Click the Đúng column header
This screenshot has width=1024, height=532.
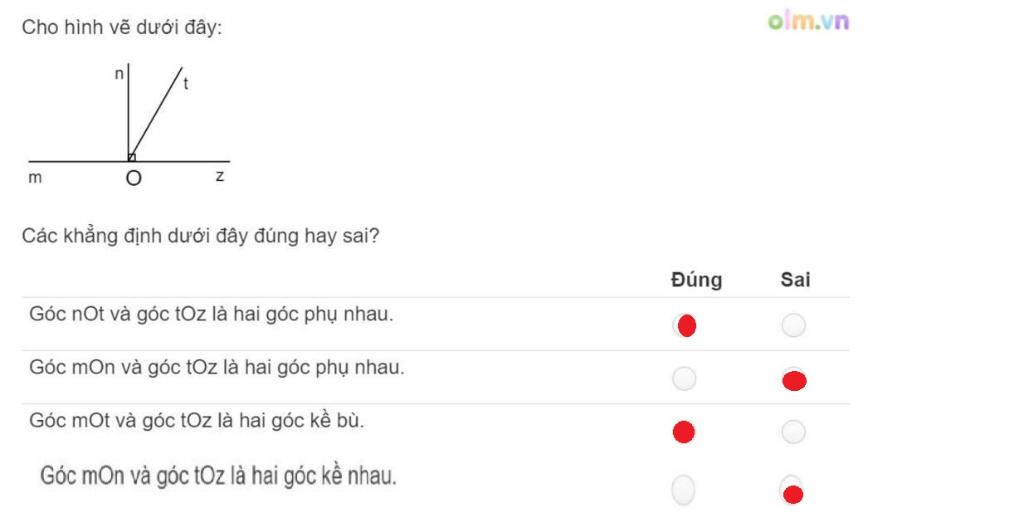pyautogui.click(x=696, y=279)
